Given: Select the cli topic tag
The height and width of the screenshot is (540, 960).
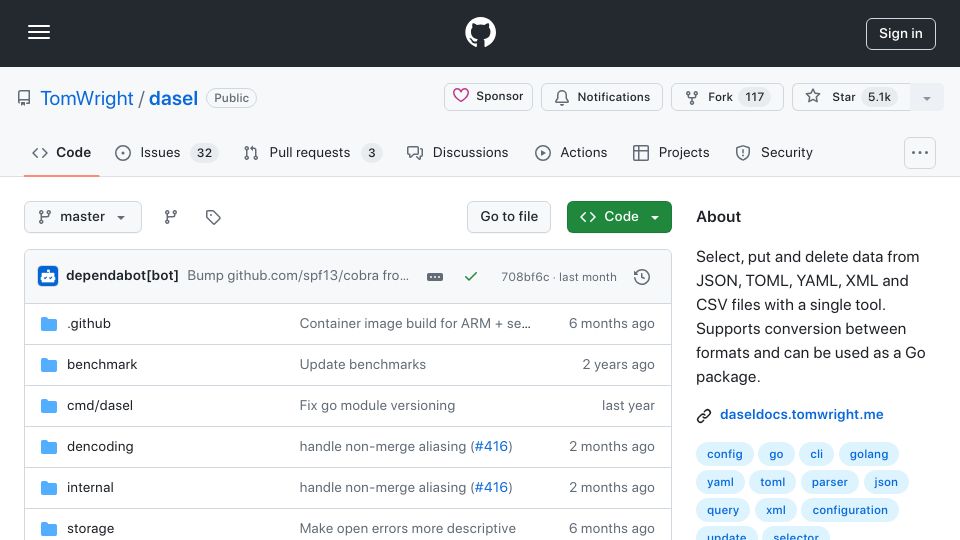Looking at the screenshot, I should click(817, 454).
